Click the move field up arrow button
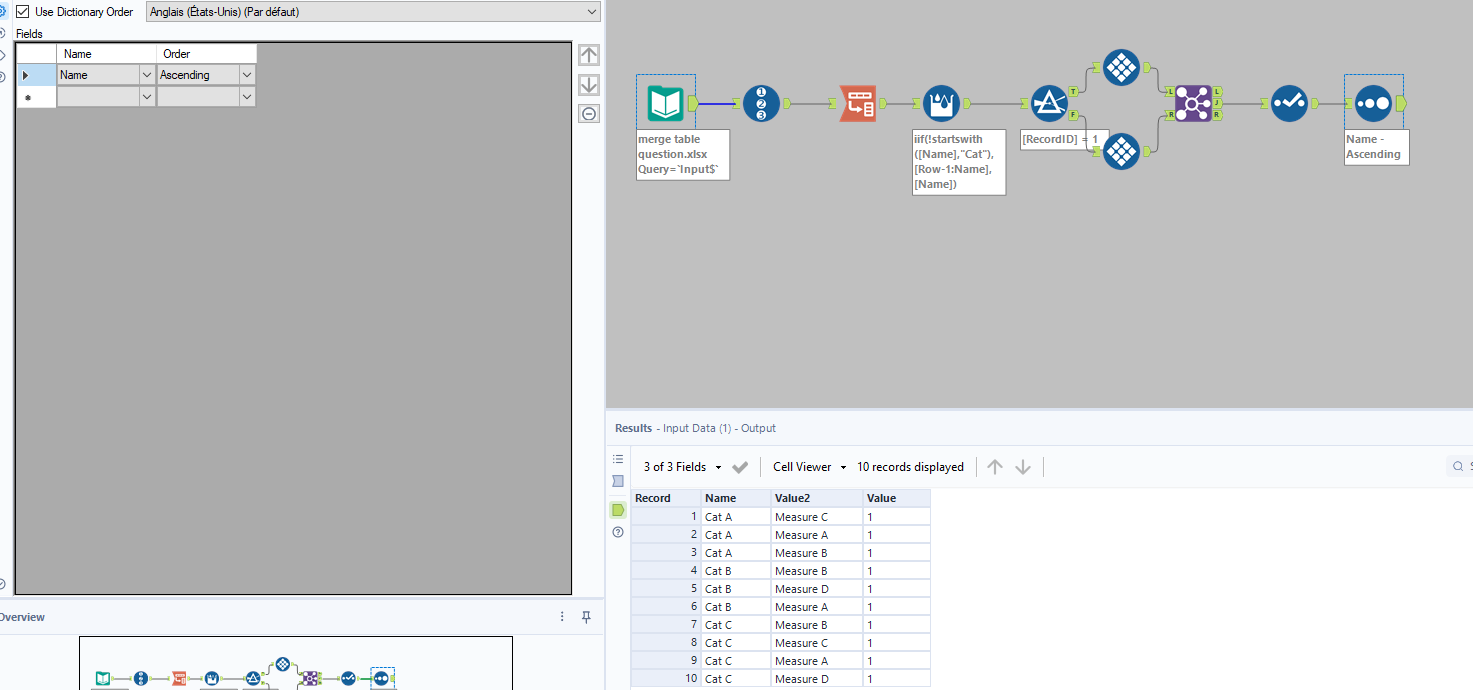This screenshot has height=690, width=1473. click(589, 54)
